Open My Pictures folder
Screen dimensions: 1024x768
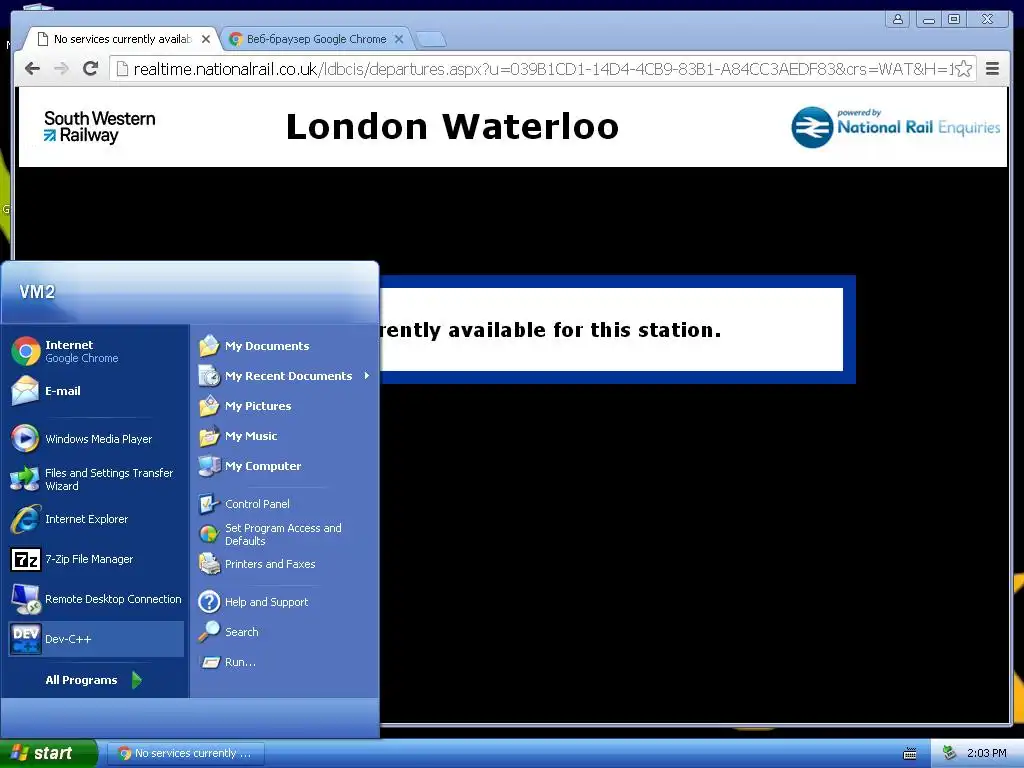pyautogui.click(x=283, y=406)
